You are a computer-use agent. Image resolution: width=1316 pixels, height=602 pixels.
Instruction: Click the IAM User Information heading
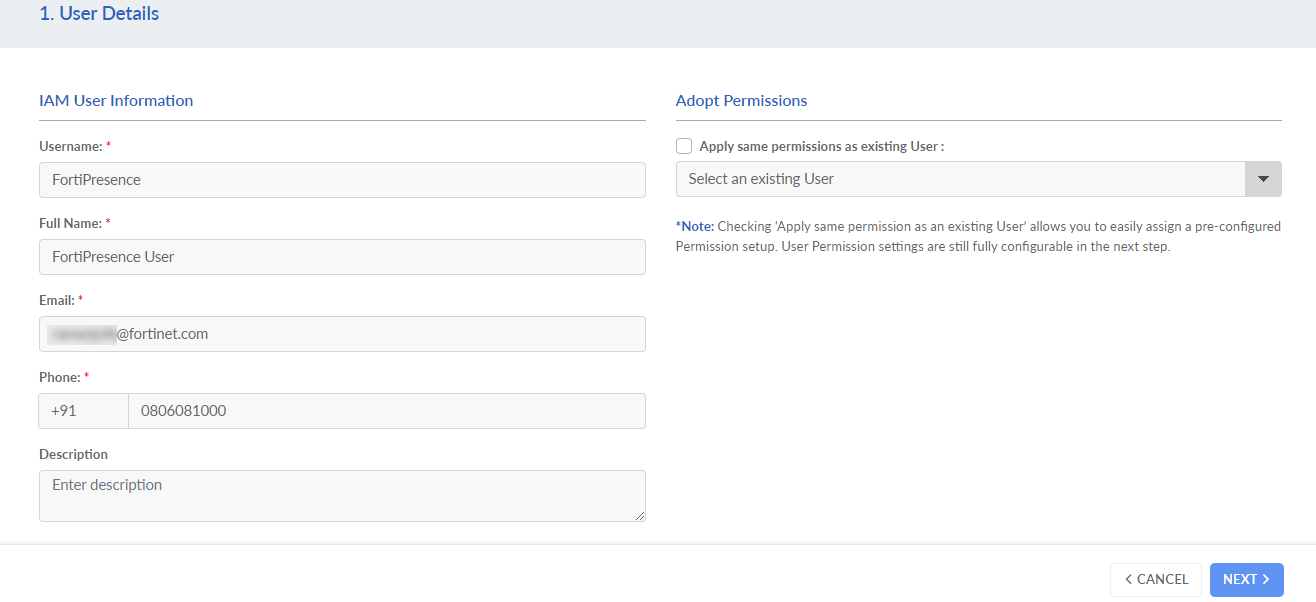[x=116, y=101]
